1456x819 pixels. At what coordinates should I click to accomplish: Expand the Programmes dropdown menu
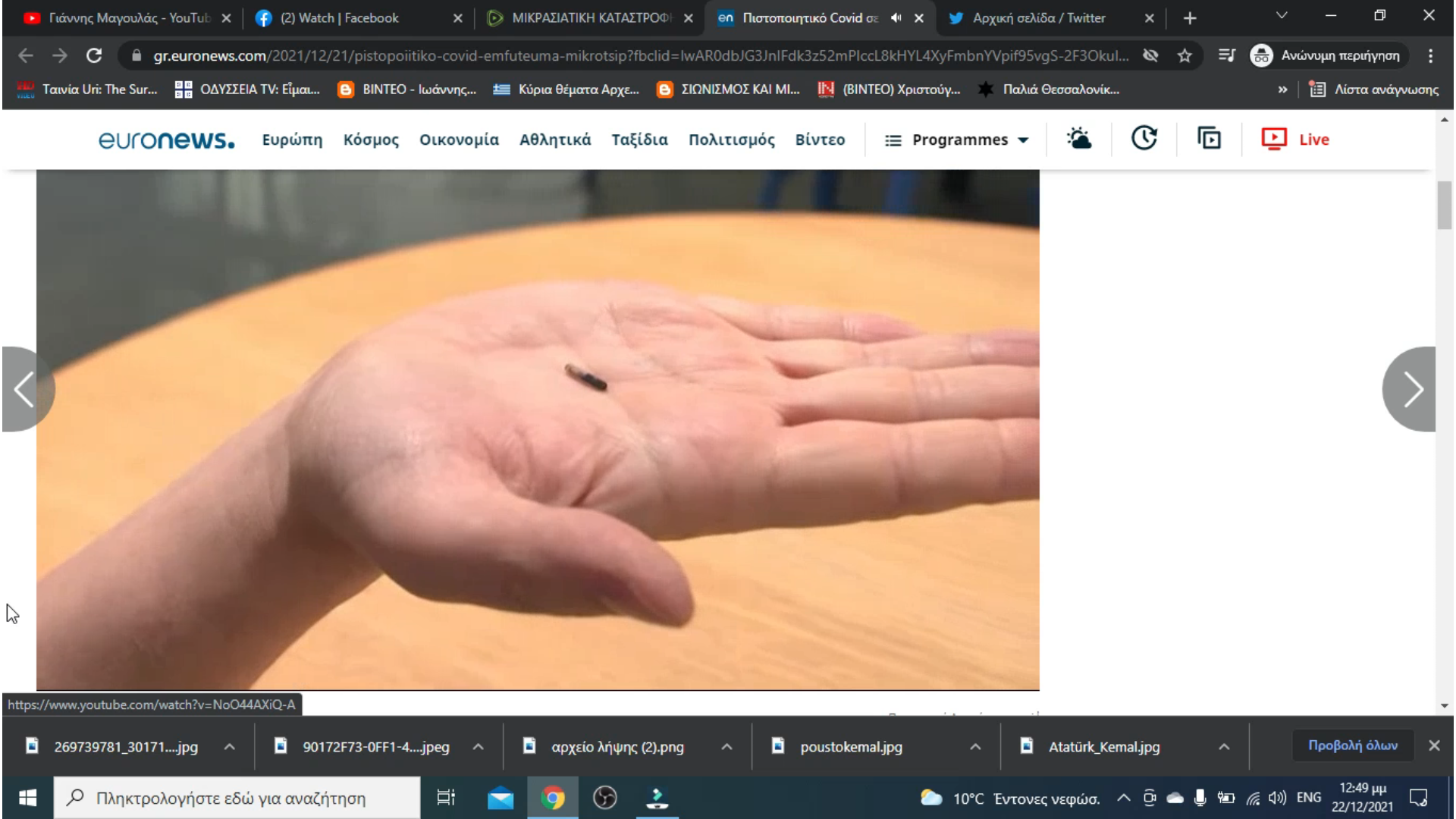[x=957, y=140]
